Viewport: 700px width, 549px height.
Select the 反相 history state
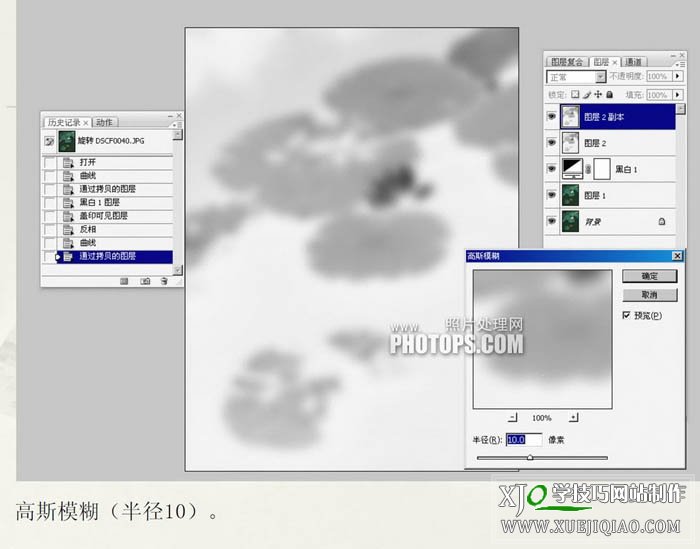(114, 229)
